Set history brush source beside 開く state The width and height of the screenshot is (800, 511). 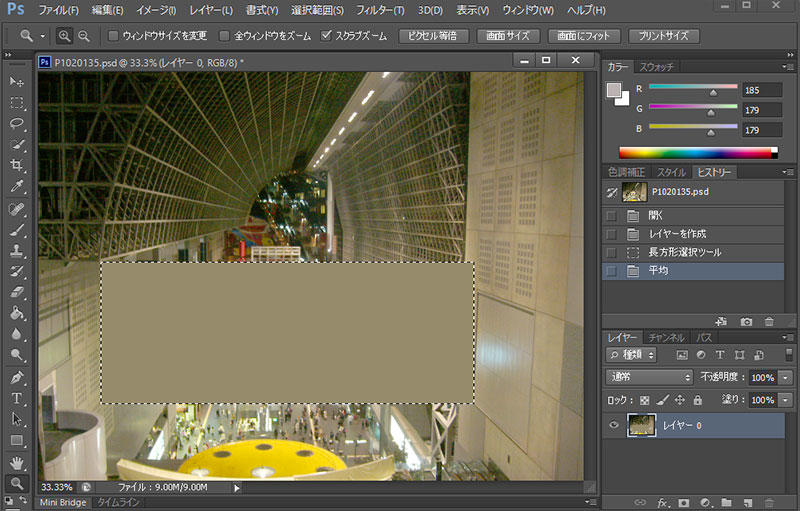click(611, 216)
